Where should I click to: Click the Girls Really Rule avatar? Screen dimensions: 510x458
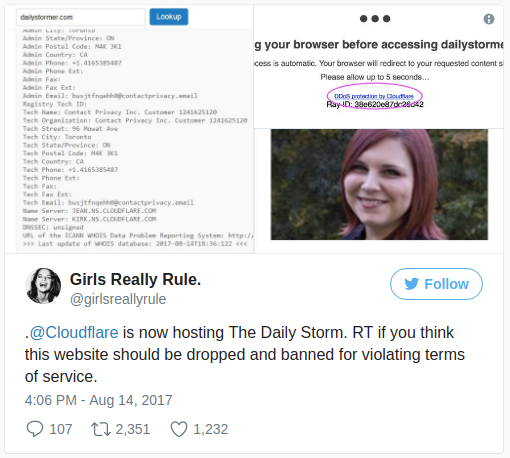pyautogui.click(x=43, y=286)
